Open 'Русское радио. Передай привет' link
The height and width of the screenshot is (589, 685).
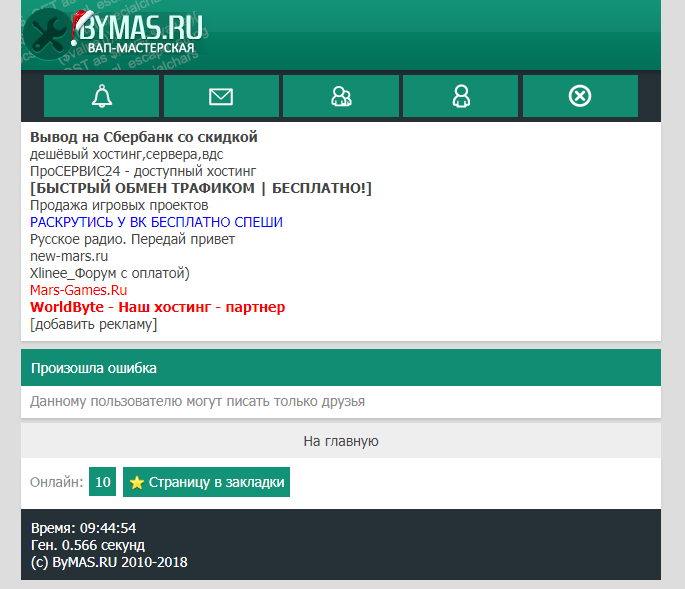(132, 239)
